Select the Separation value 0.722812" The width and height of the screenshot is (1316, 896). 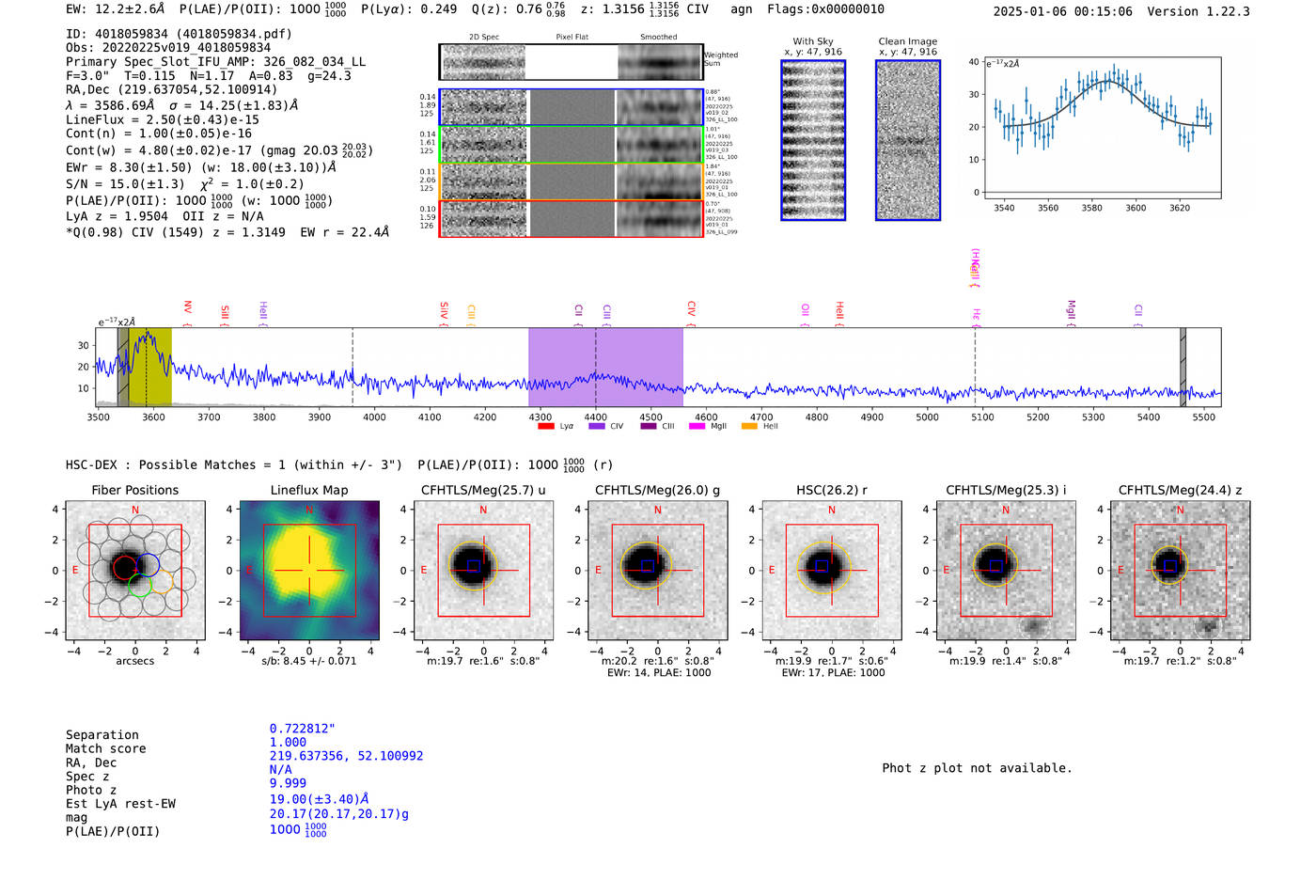[303, 729]
